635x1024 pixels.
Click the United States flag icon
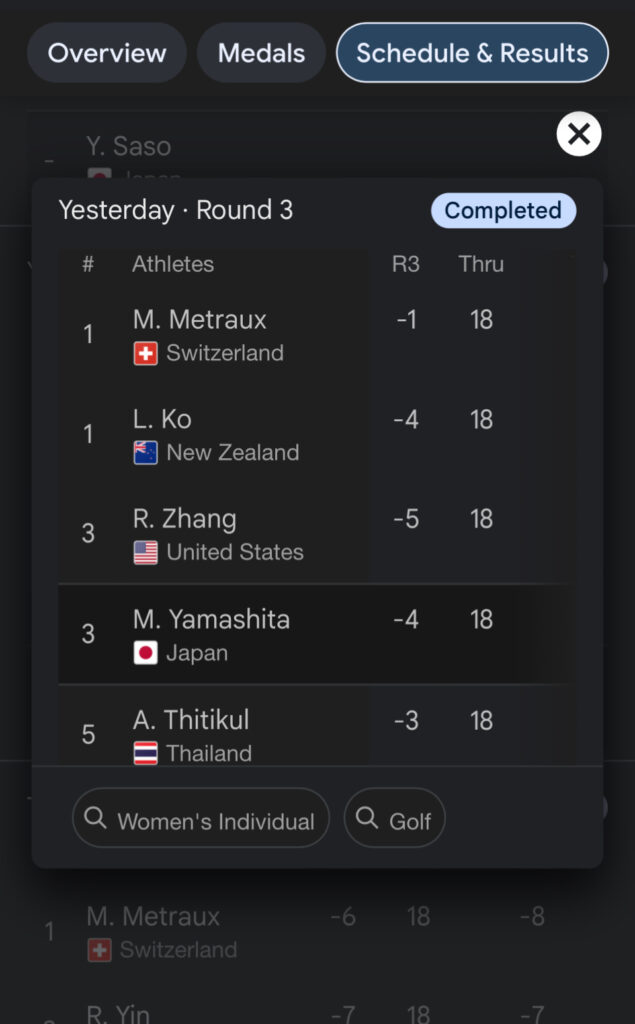146,553
